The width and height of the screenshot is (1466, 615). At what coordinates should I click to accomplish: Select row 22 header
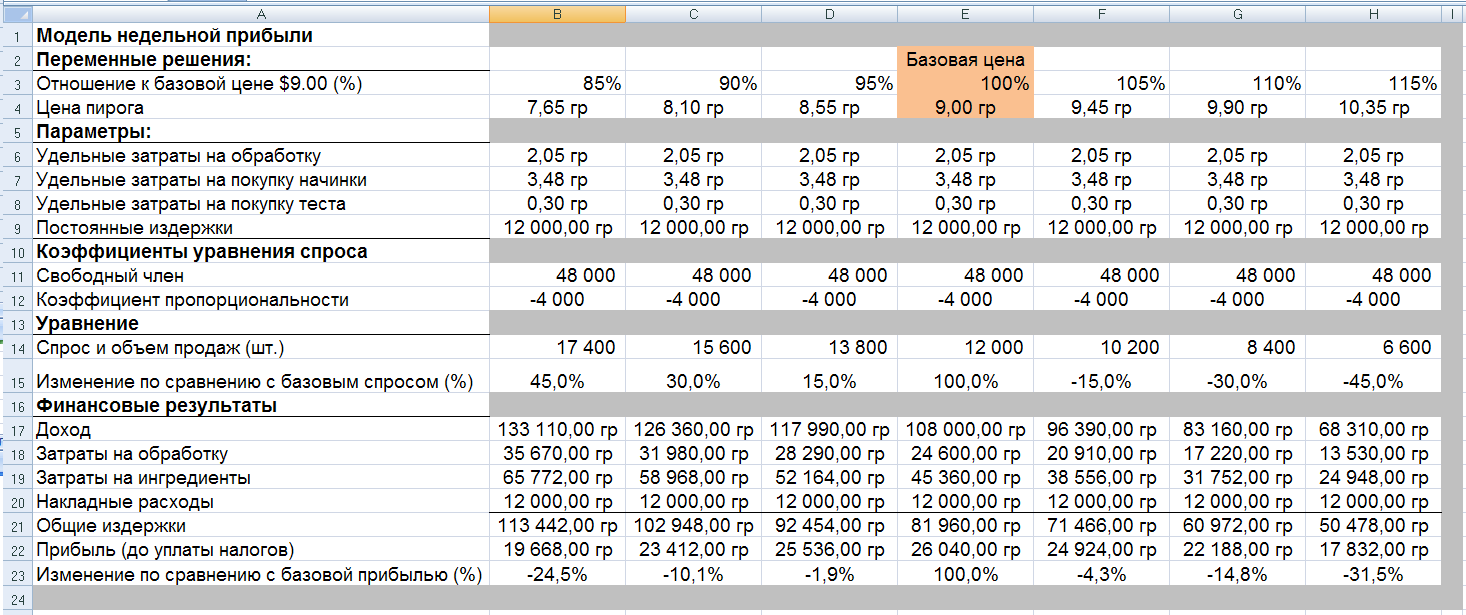pyautogui.click(x=17, y=550)
